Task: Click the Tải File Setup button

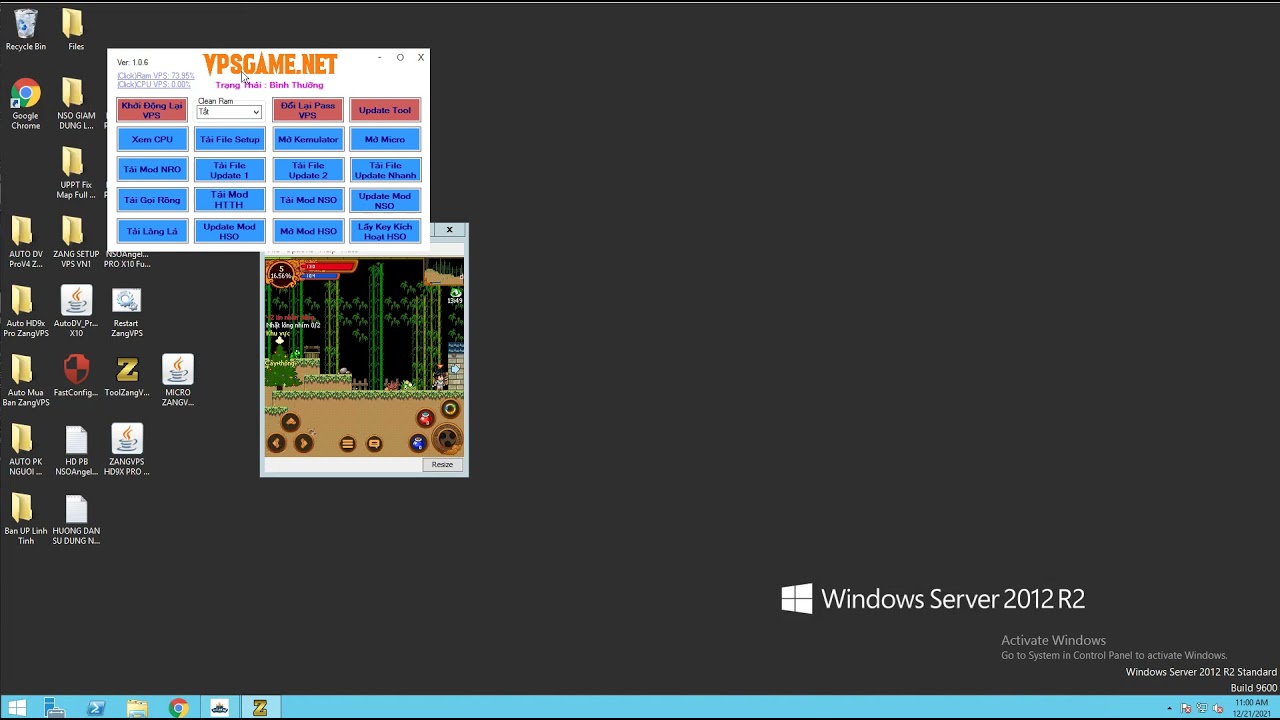Action: 229,140
